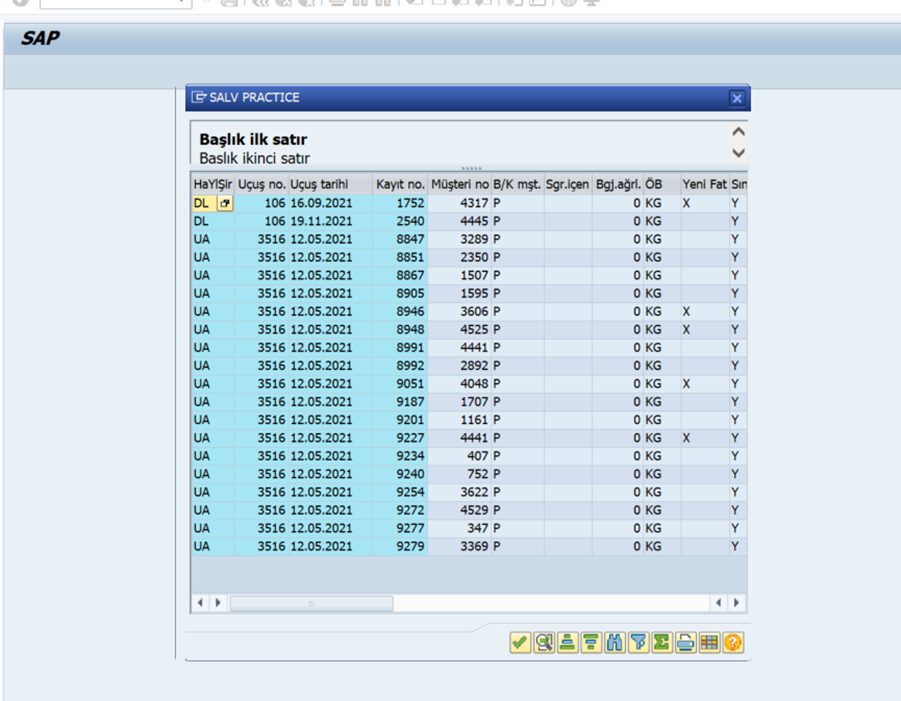Open the Details magnifier icon
Image resolution: width=901 pixels, height=701 pixels.
point(543,642)
